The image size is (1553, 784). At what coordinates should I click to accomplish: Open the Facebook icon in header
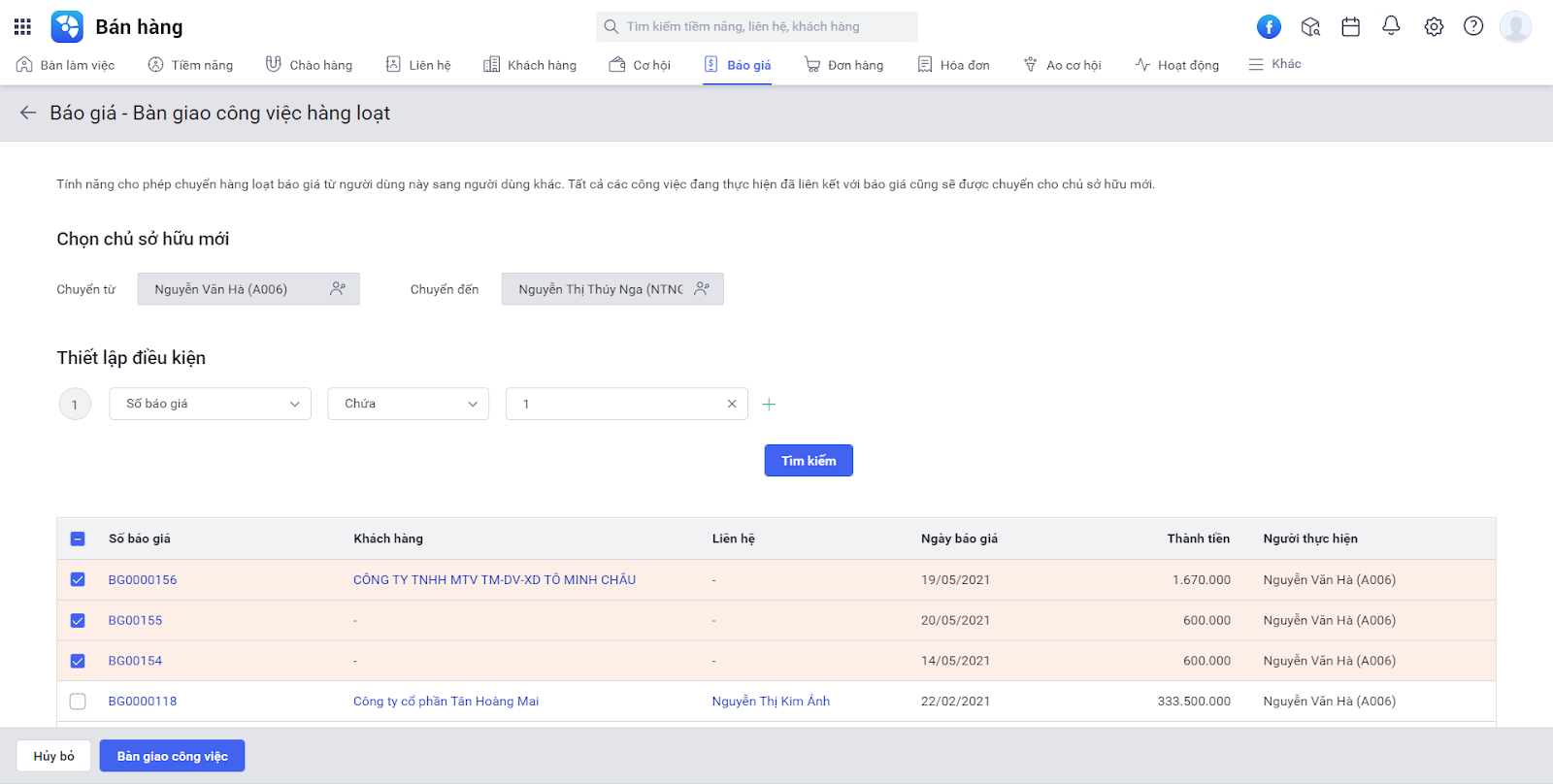[x=1269, y=27]
